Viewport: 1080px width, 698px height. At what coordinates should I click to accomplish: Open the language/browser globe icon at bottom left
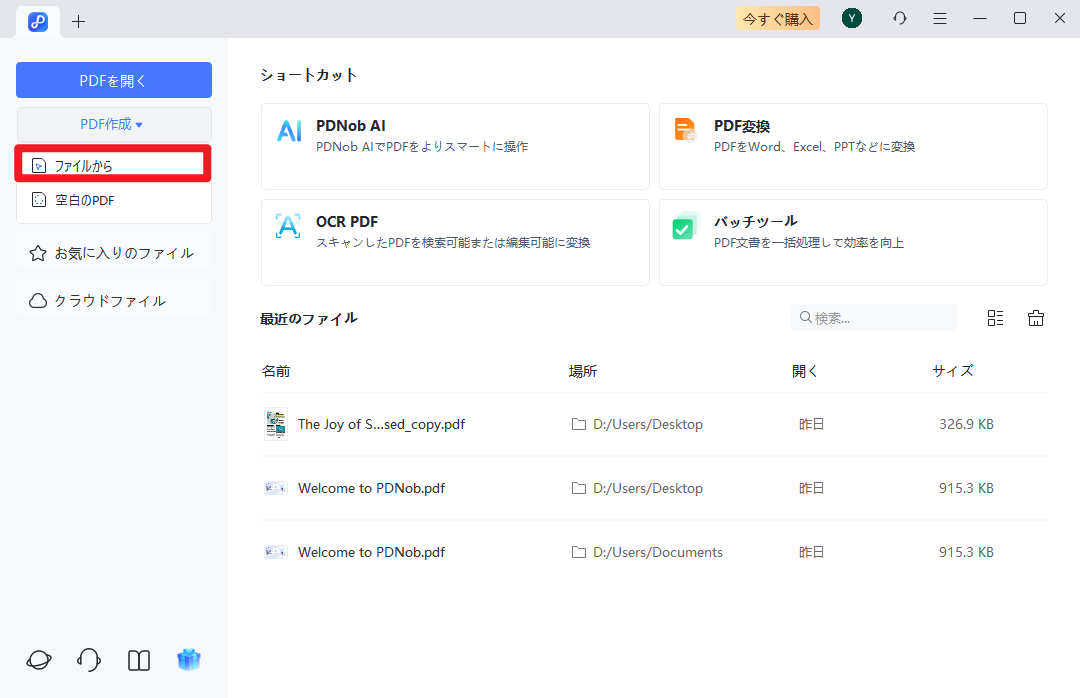[x=38, y=660]
